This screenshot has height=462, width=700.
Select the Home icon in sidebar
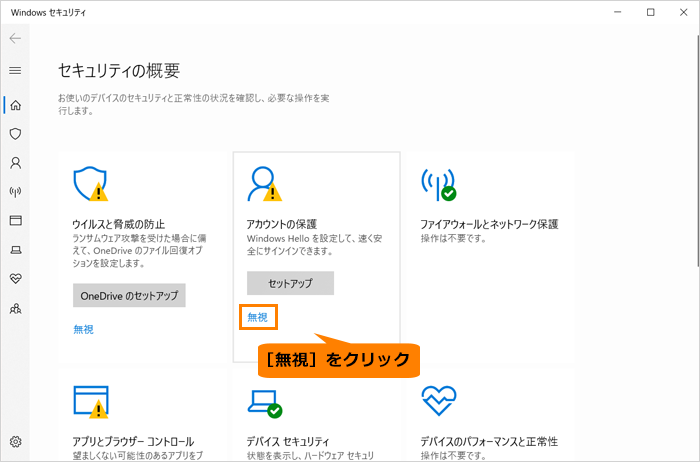click(x=16, y=105)
